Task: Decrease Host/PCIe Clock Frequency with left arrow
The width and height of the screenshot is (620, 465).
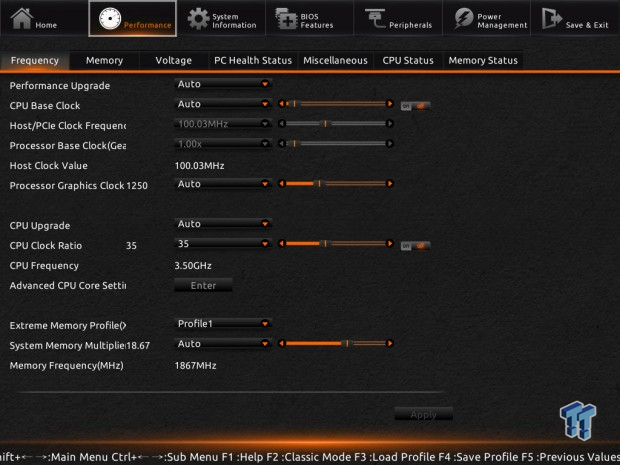Action: [281, 124]
